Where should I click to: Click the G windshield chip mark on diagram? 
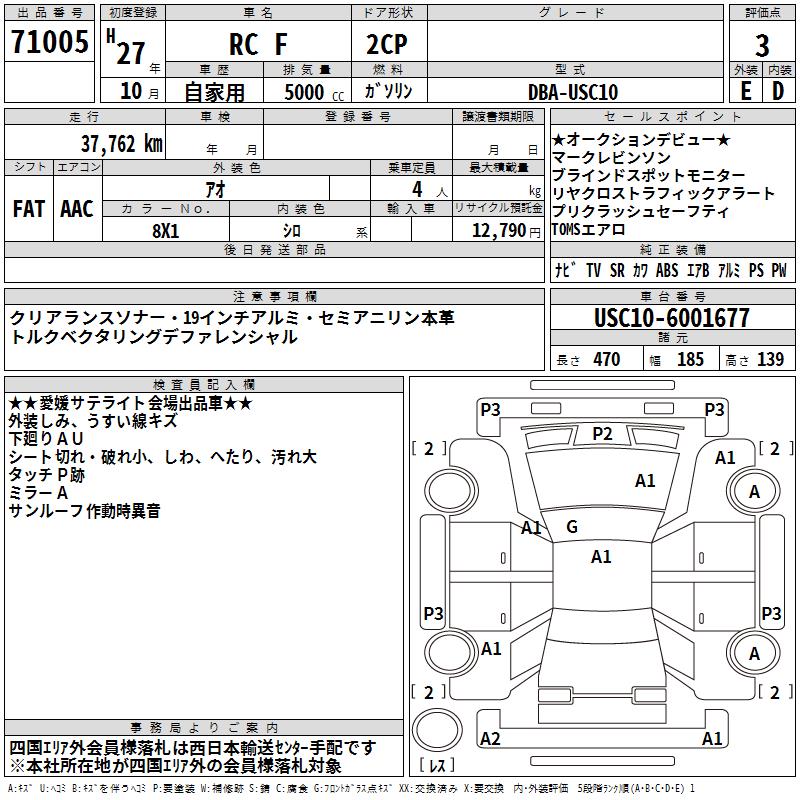[572, 527]
